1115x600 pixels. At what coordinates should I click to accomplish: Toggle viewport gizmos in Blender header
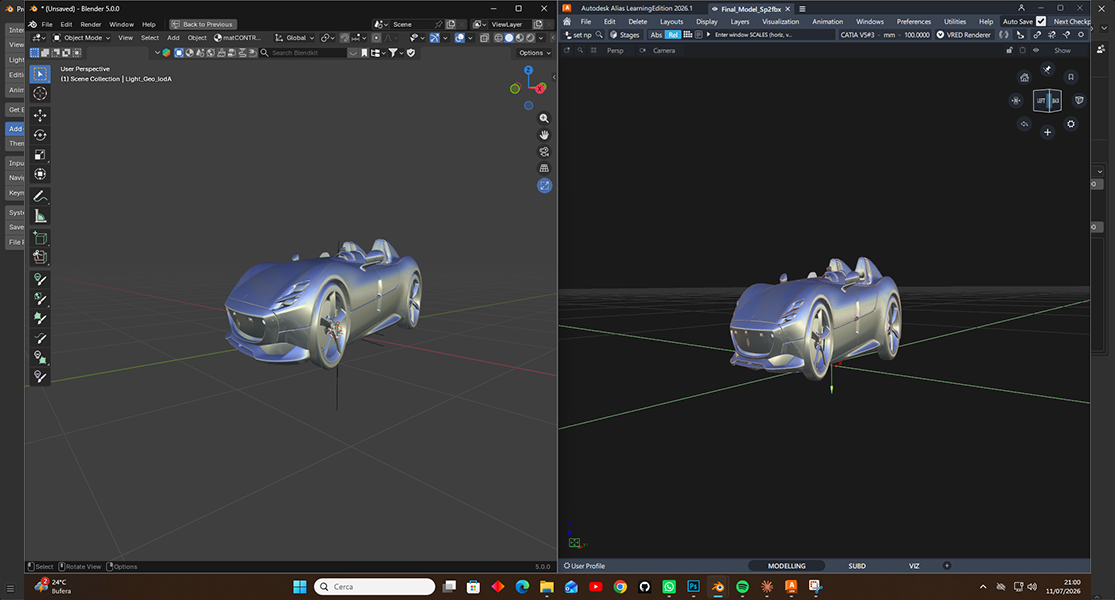point(434,38)
